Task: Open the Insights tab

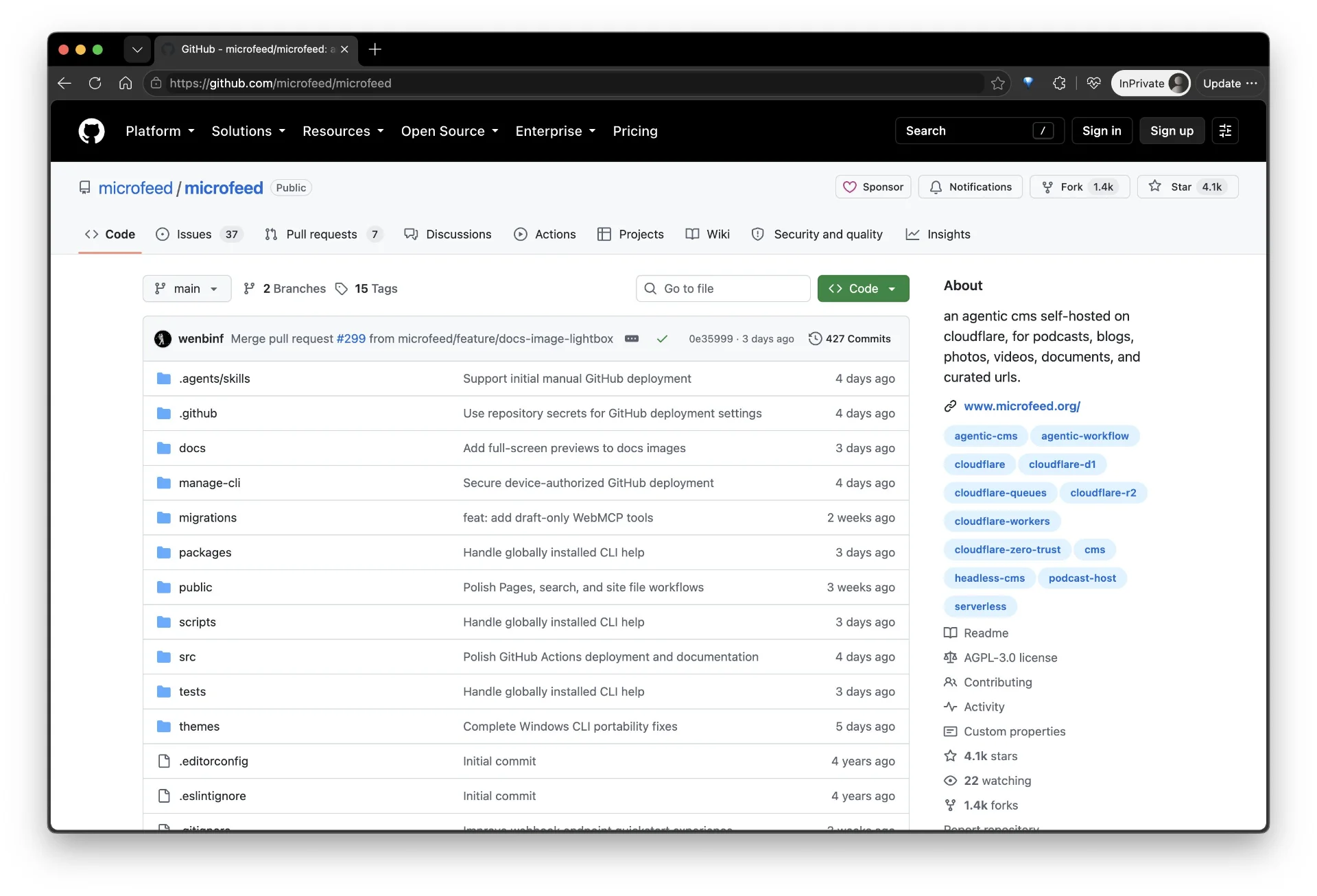Action: click(938, 235)
